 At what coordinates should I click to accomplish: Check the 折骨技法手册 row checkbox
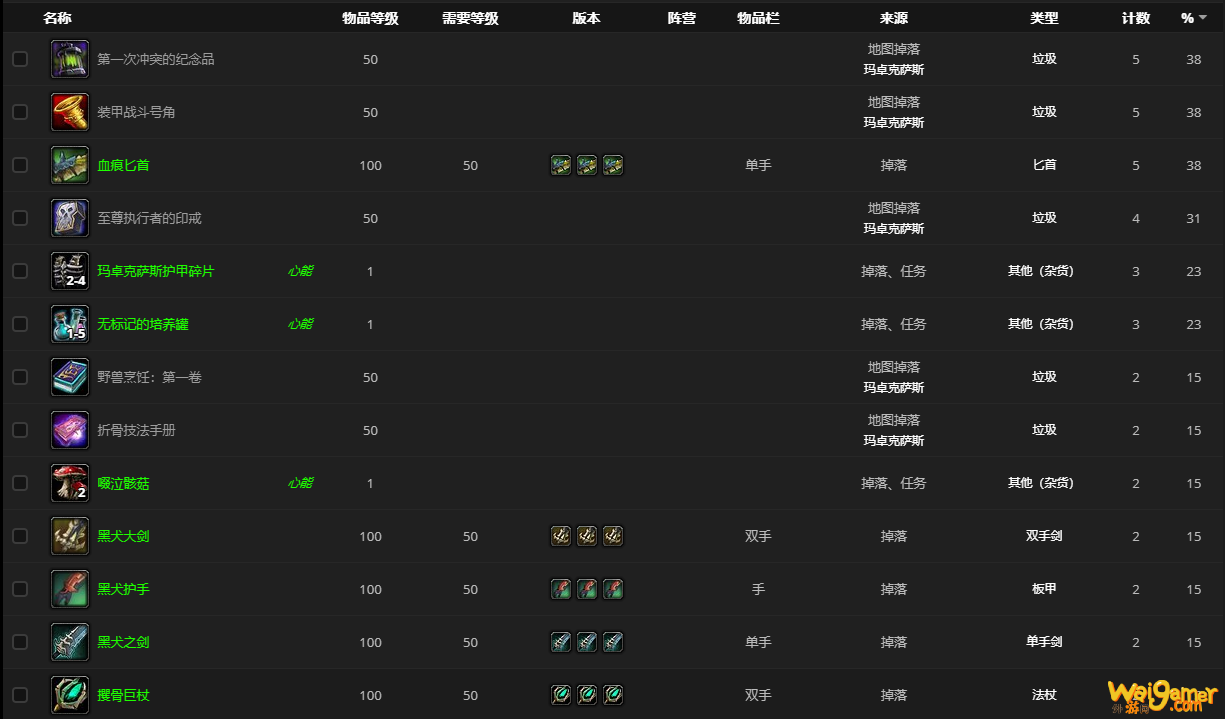(x=20, y=430)
